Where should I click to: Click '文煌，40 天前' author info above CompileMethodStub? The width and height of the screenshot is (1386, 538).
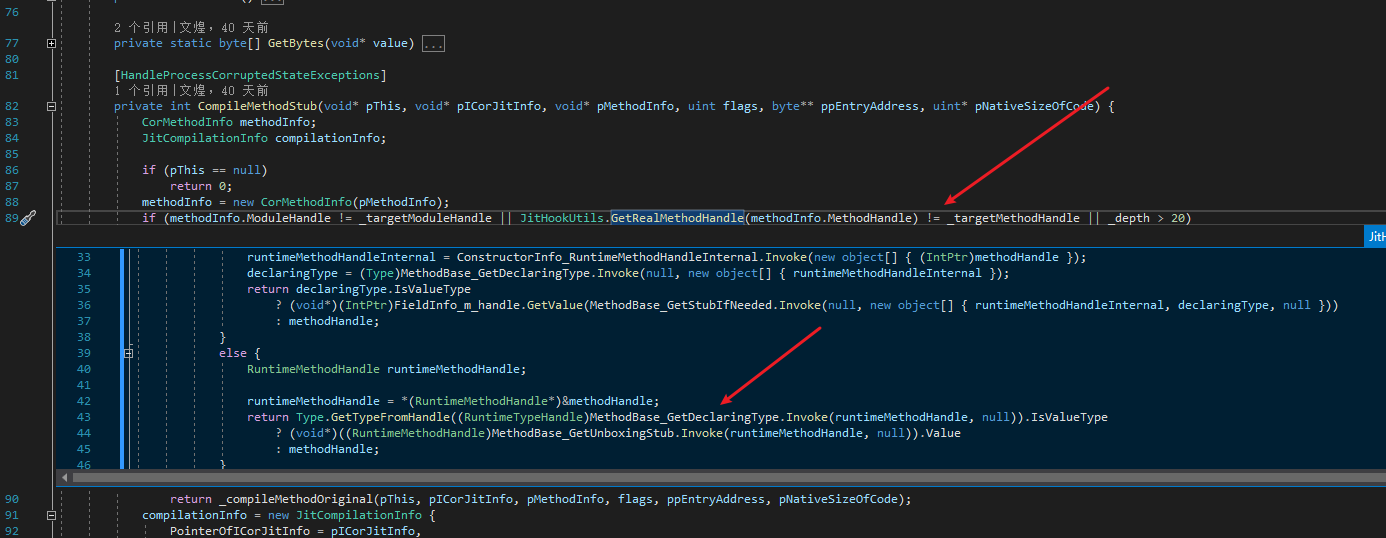[x=224, y=90]
